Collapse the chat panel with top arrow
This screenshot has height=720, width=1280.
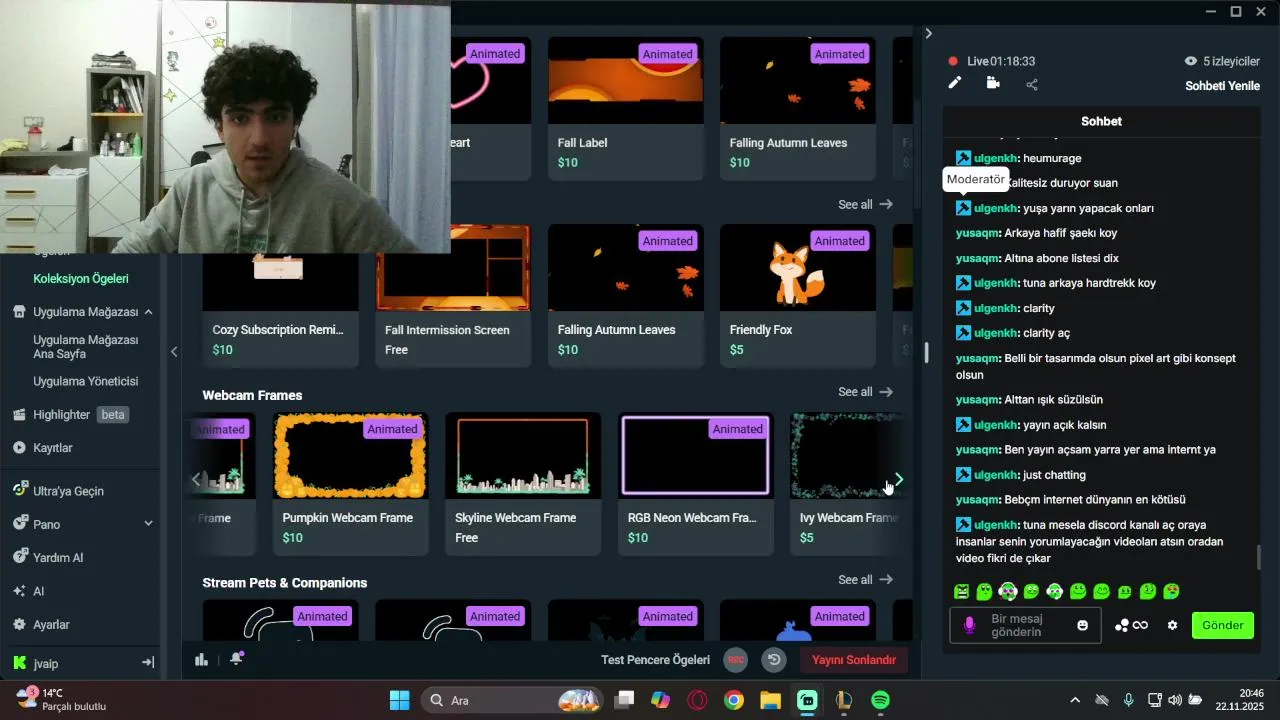928,33
